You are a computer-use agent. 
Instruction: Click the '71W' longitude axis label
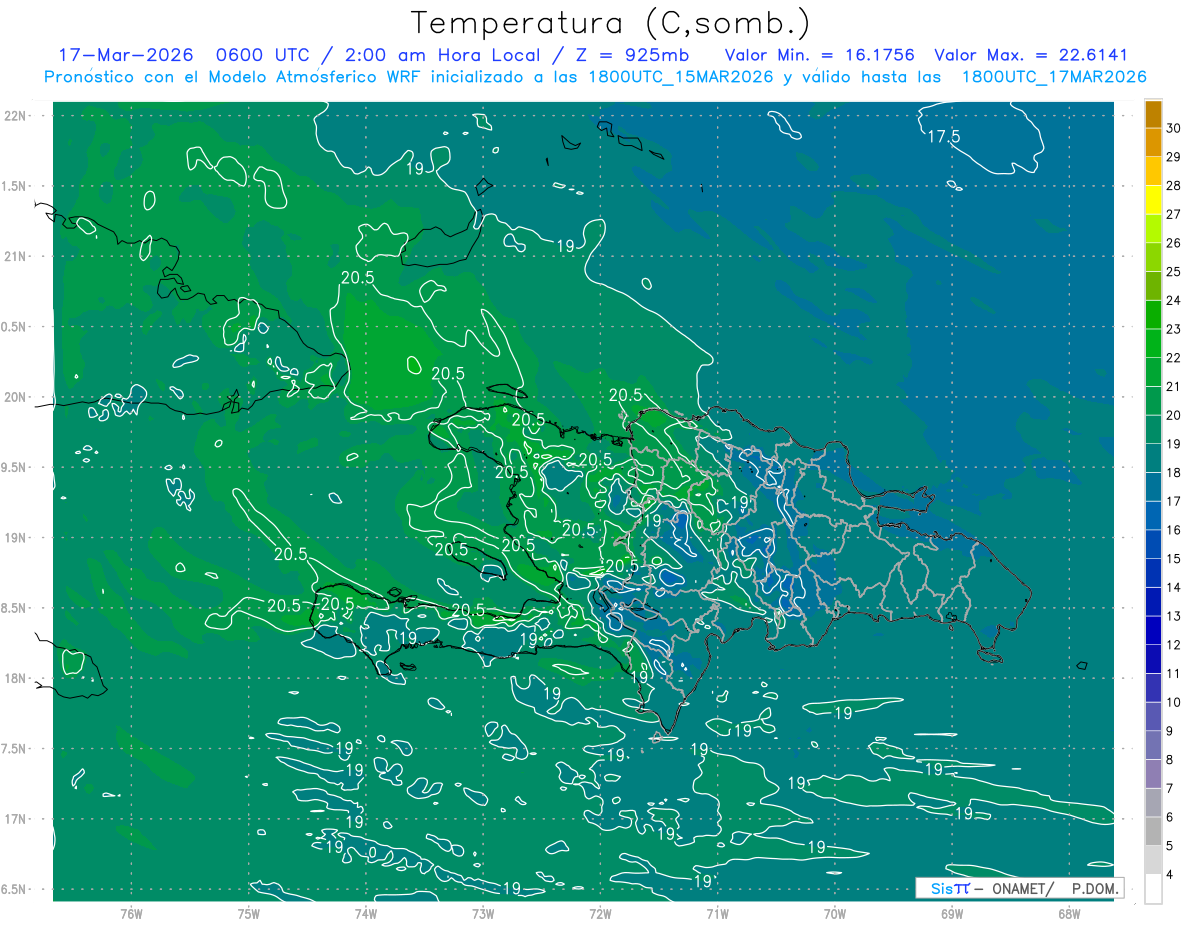[717, 913]
